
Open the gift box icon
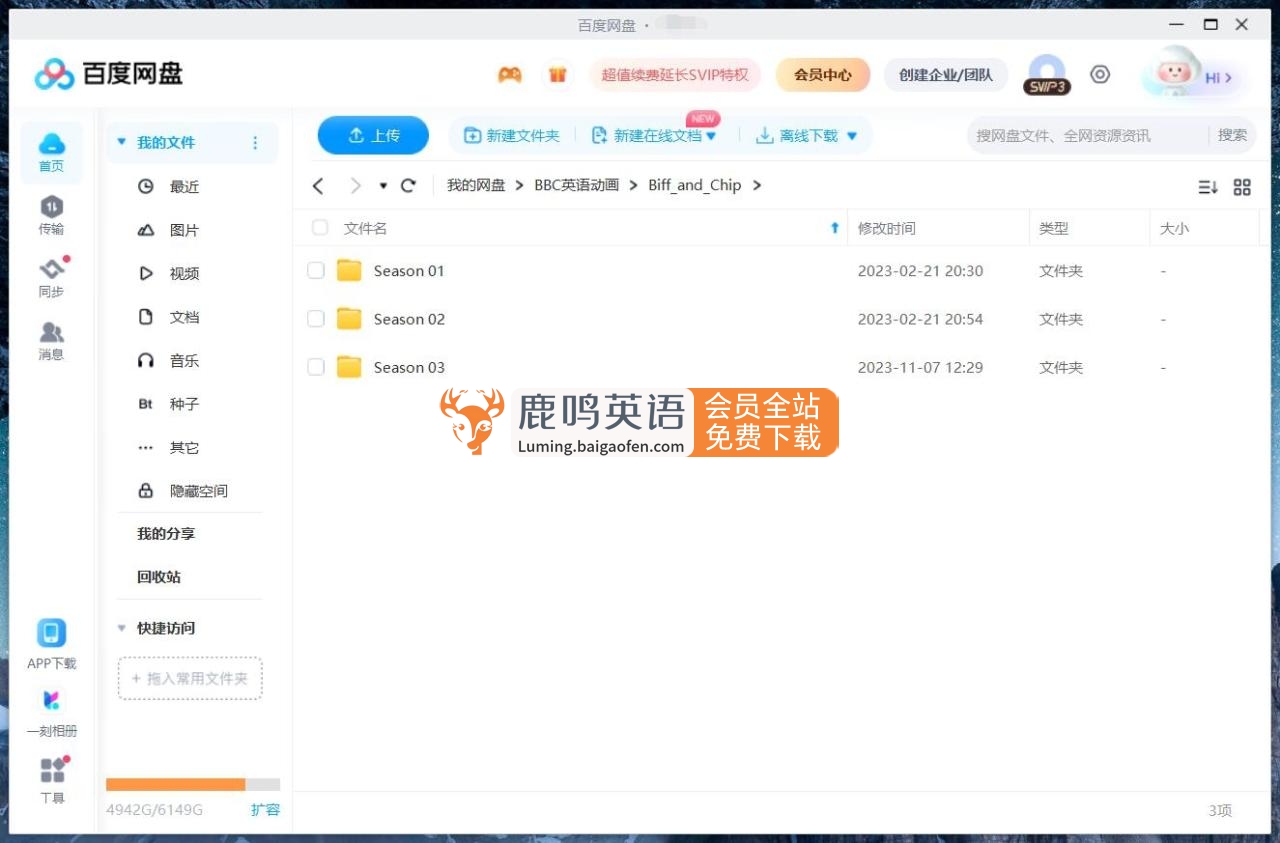tap(557, 75)
